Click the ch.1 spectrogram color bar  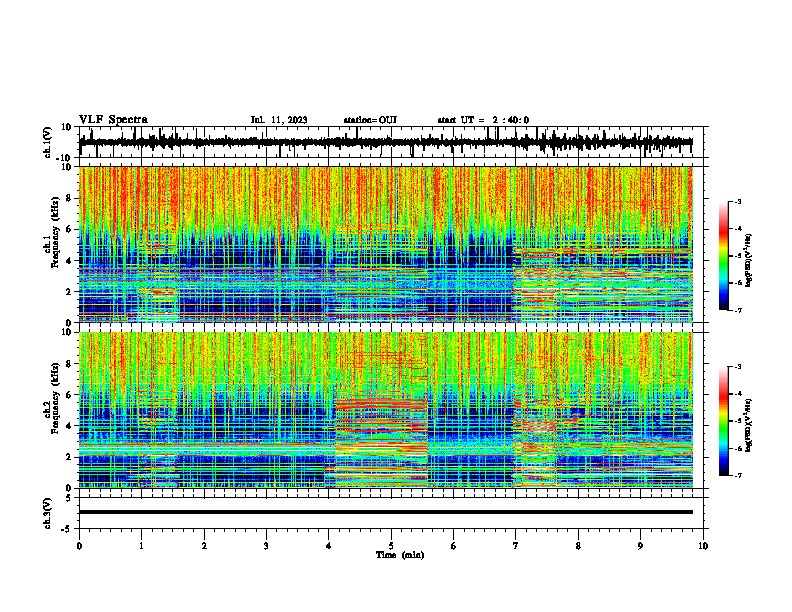click(724, 256)
